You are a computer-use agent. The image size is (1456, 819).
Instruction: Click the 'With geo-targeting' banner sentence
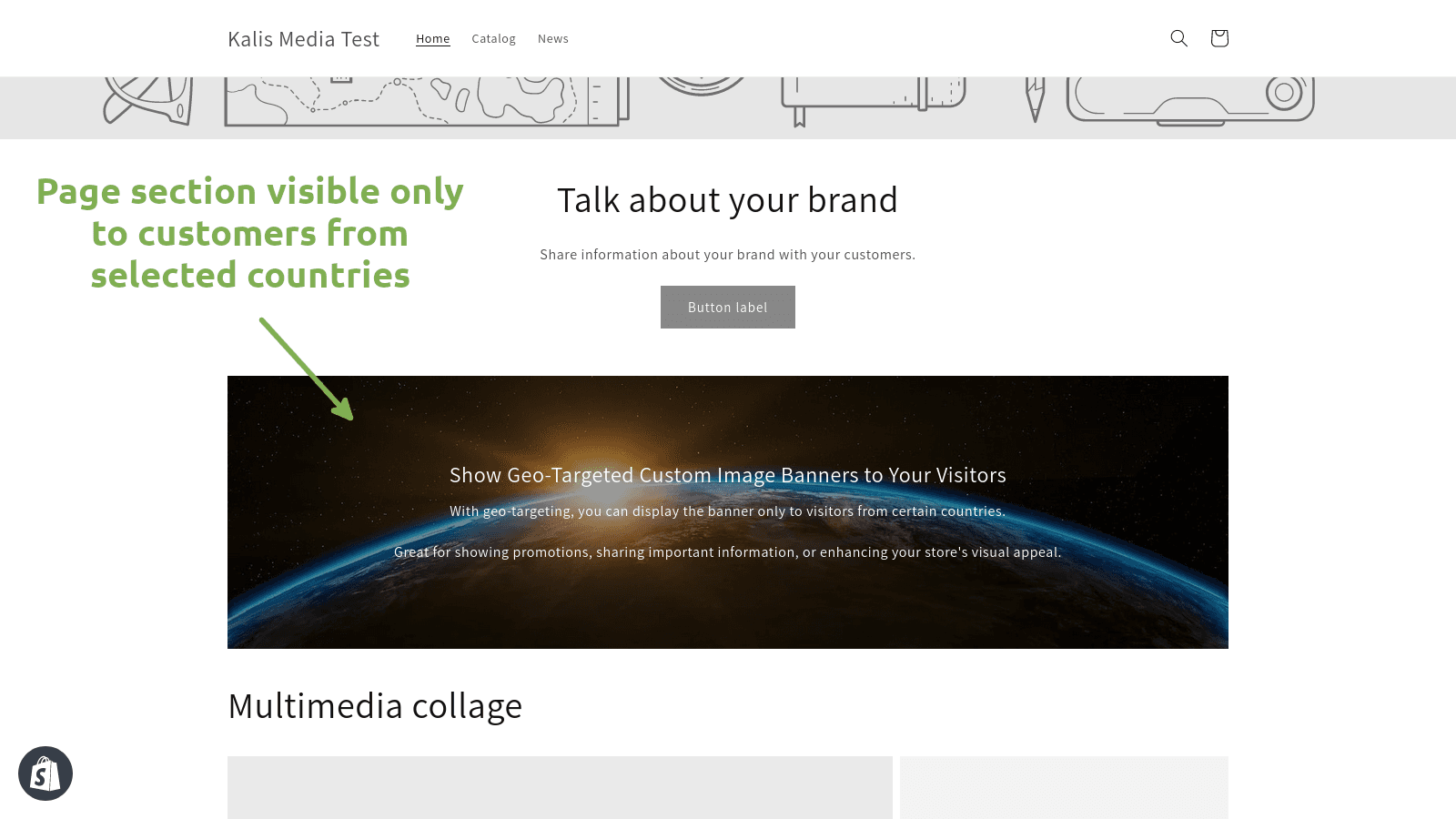click(x=728, y=511)
